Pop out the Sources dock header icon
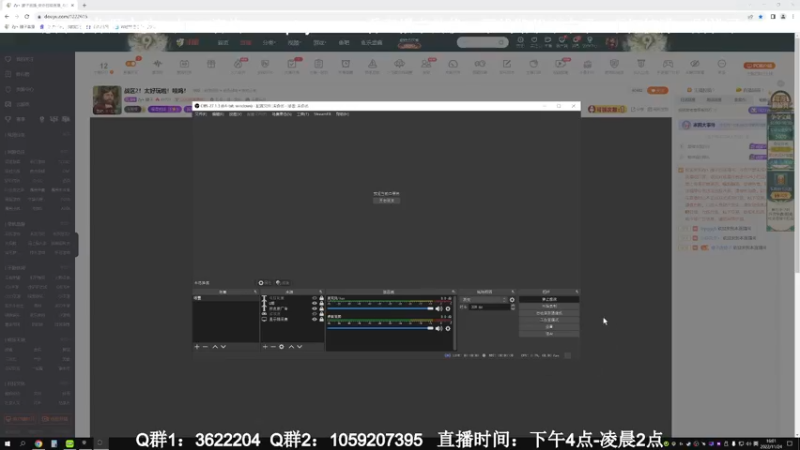Image resolution: width=800 pixels, height=450 pixels. coord(321,292)
